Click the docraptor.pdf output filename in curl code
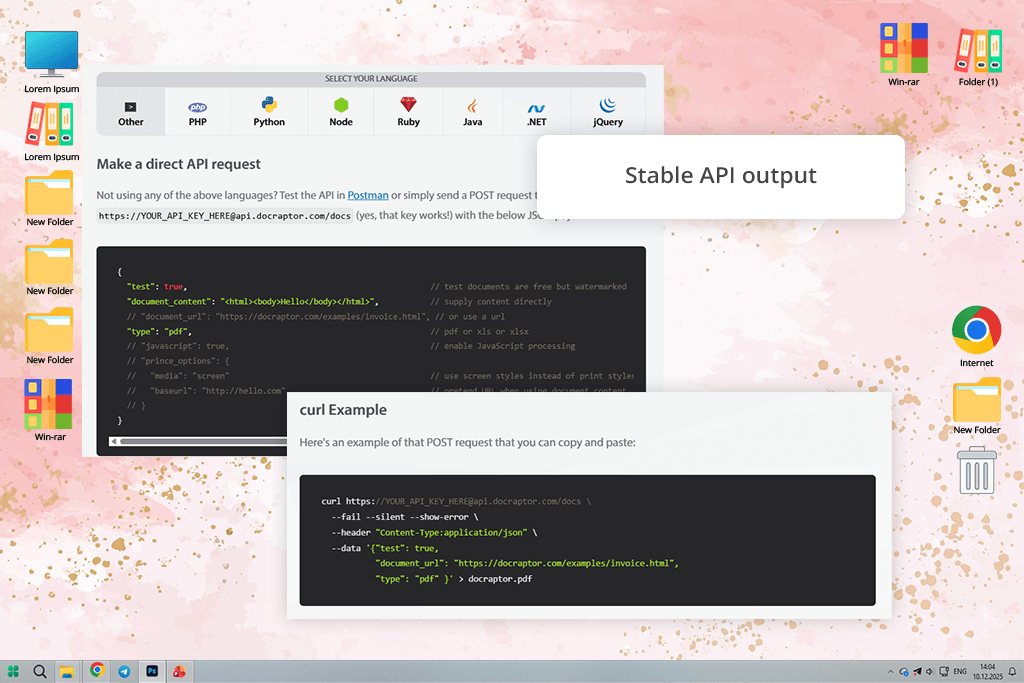1024x683 pixels. click(500, 579)
